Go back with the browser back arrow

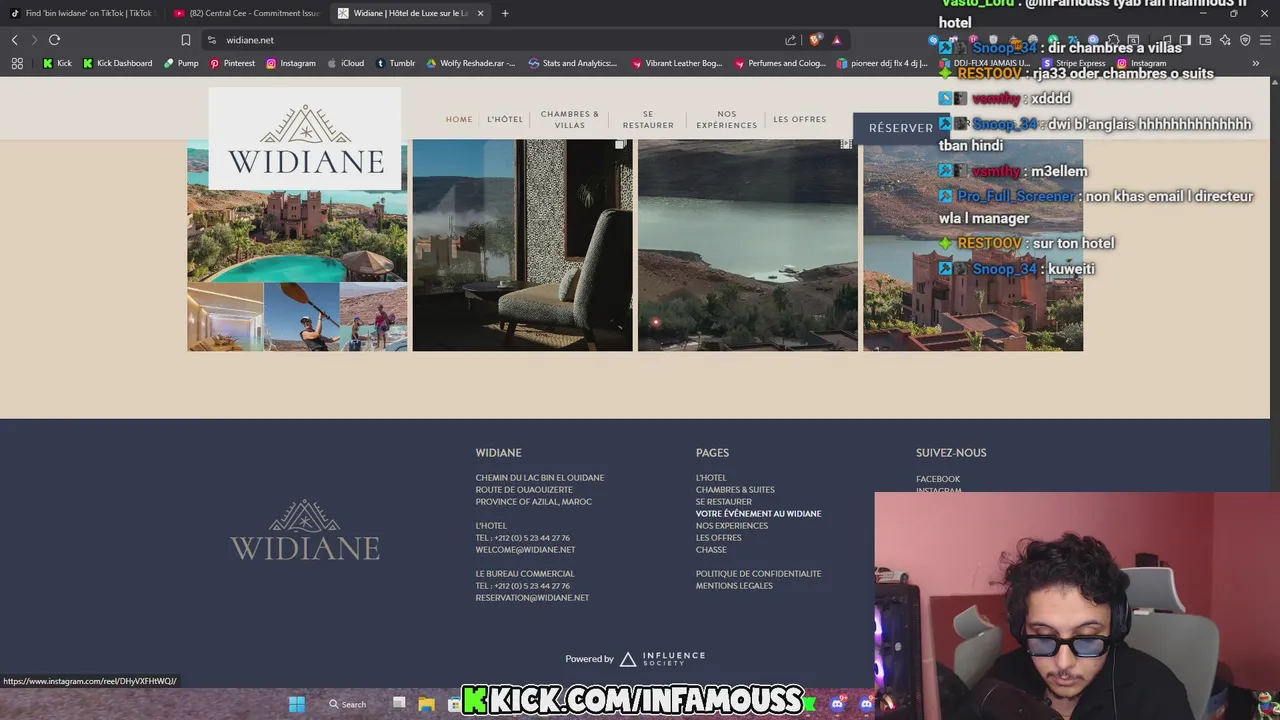(x=15, y=40)
